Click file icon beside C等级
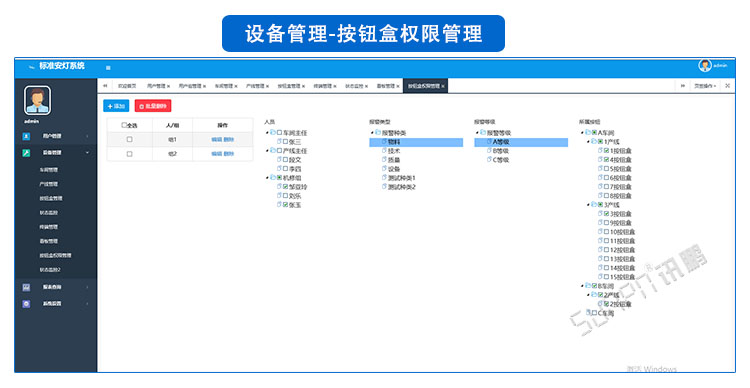This screenshot has width=750, height=388. click(x=489, y=159)
